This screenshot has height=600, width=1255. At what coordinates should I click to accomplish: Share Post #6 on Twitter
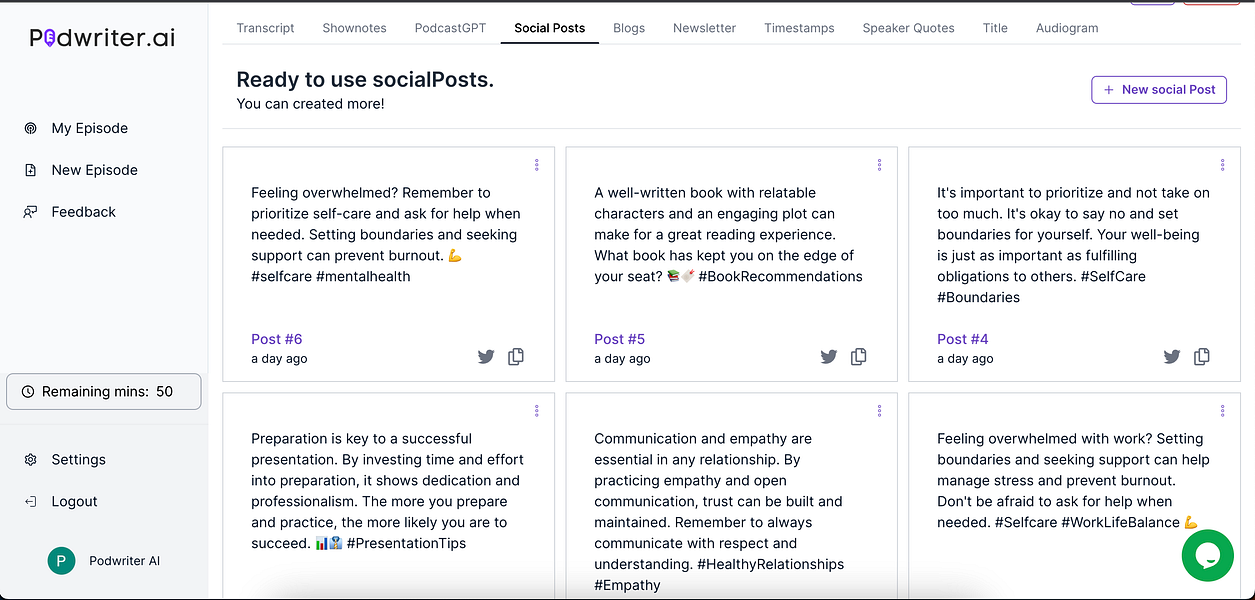pos(486,356)
